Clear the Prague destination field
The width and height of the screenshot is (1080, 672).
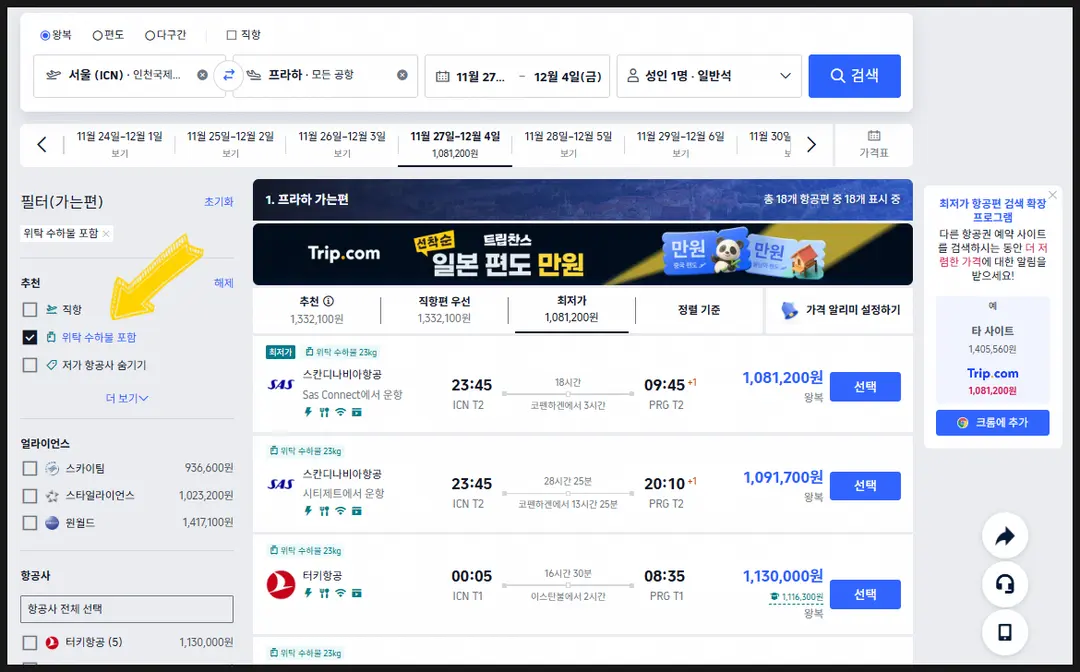402,75
